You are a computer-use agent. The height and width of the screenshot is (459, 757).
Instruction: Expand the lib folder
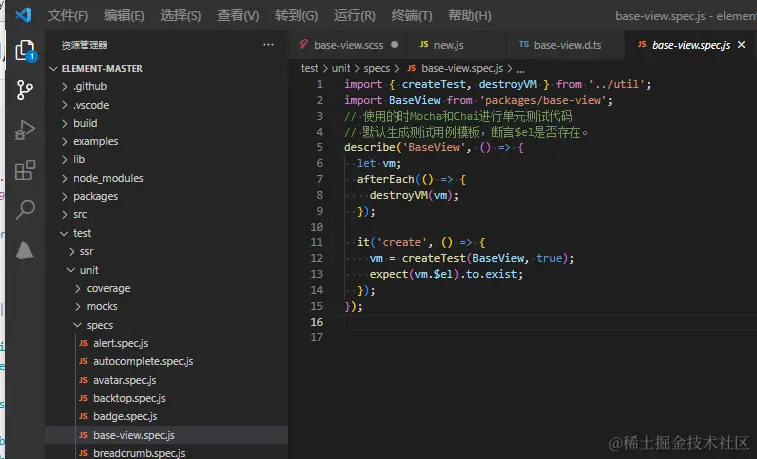[x=79, y=159]
